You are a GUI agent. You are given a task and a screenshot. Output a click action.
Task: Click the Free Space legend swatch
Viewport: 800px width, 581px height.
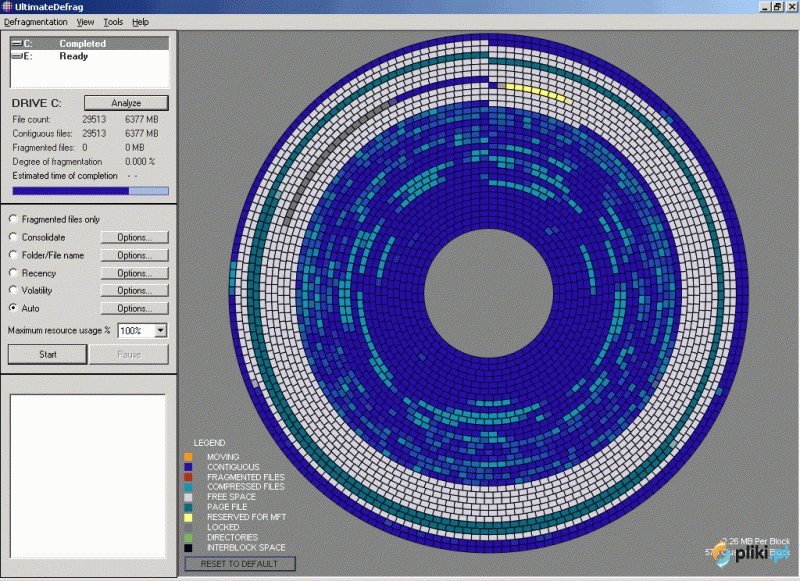[x=188, y=497]
